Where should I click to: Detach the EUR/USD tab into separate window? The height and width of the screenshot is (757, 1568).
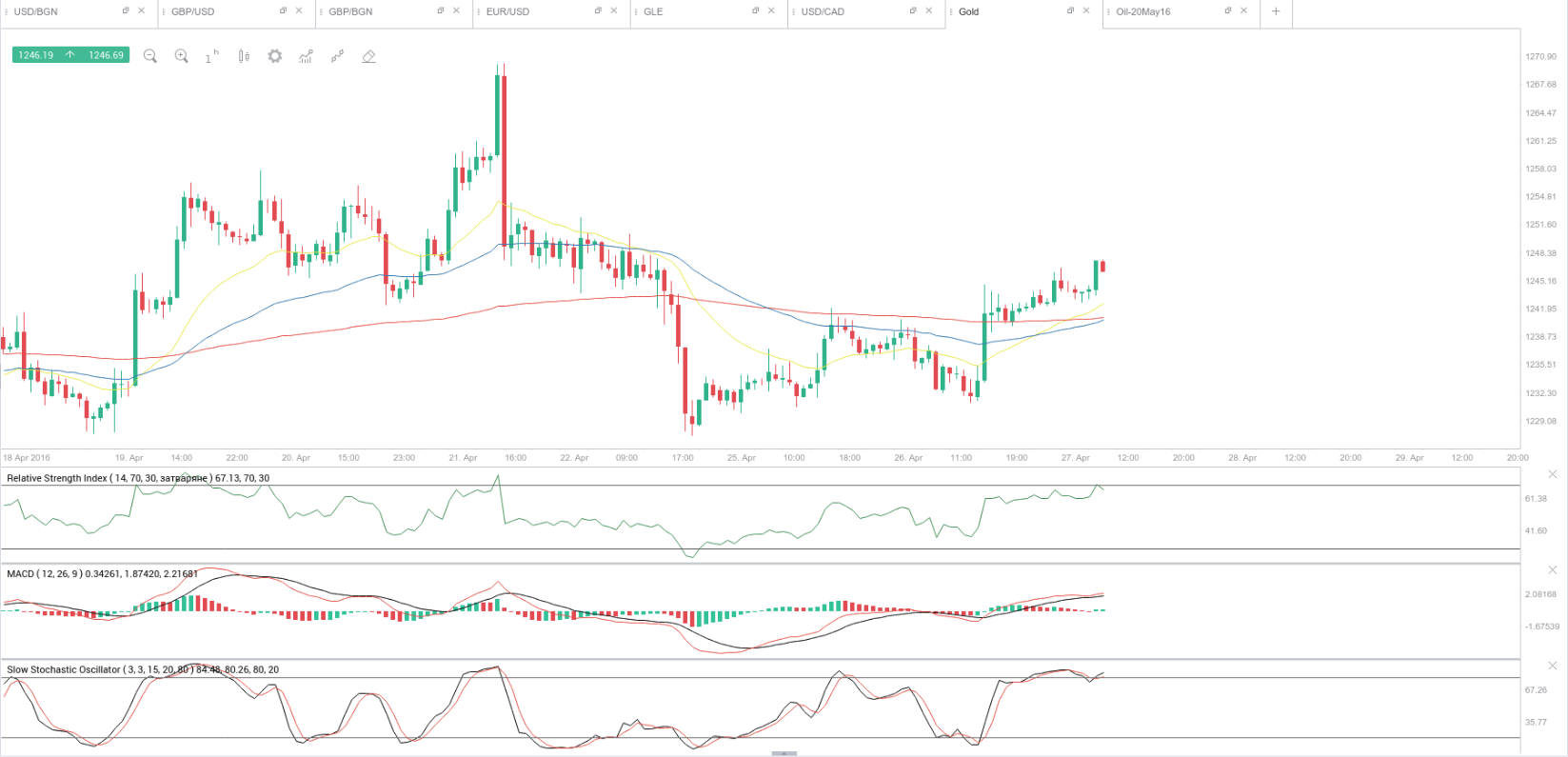pyautogui.click(x=598, y=11)
